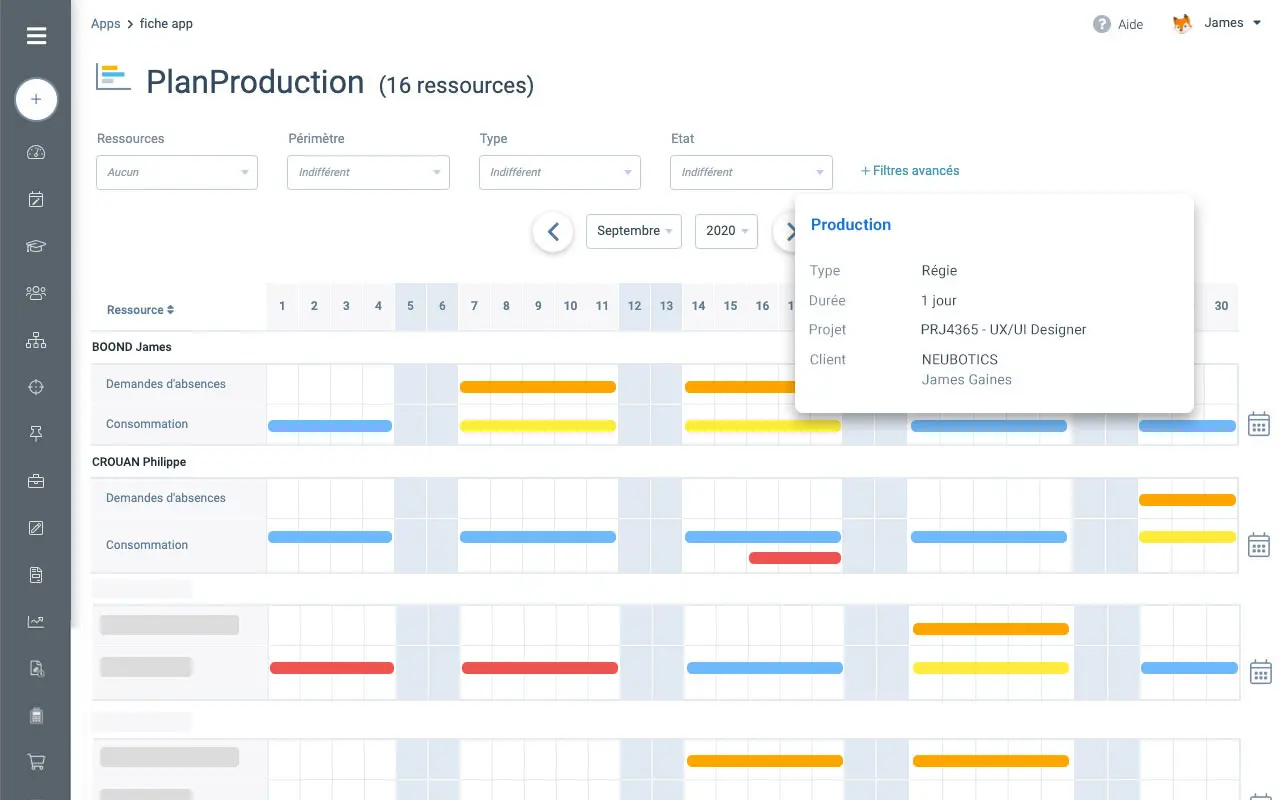This screenshot has width=1280, height=800.
Task: Open the hamburger menu icon
Action: click(x=36, y=36)
